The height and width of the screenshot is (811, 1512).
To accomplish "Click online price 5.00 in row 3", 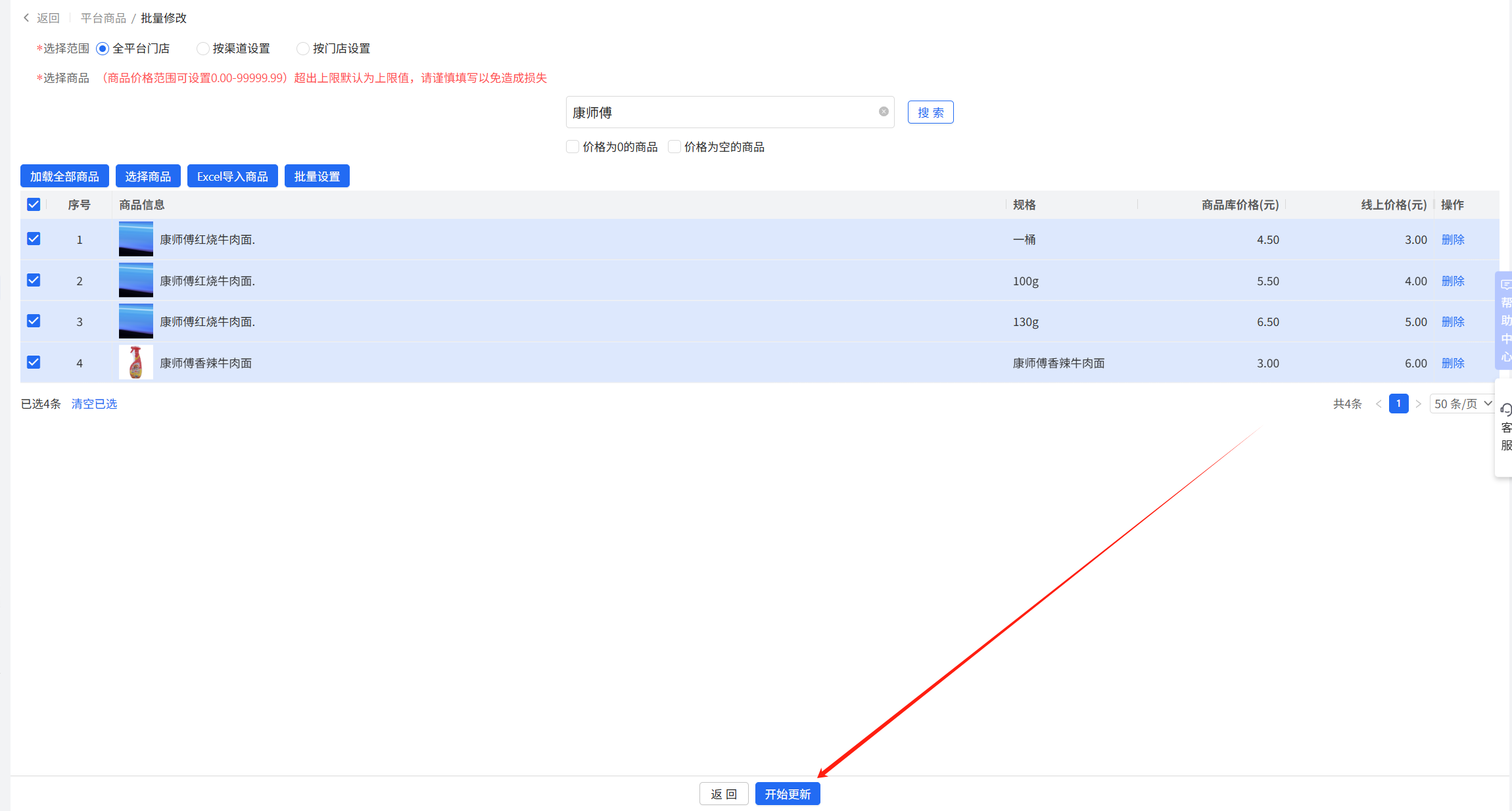I will [x=1416, y=321].
